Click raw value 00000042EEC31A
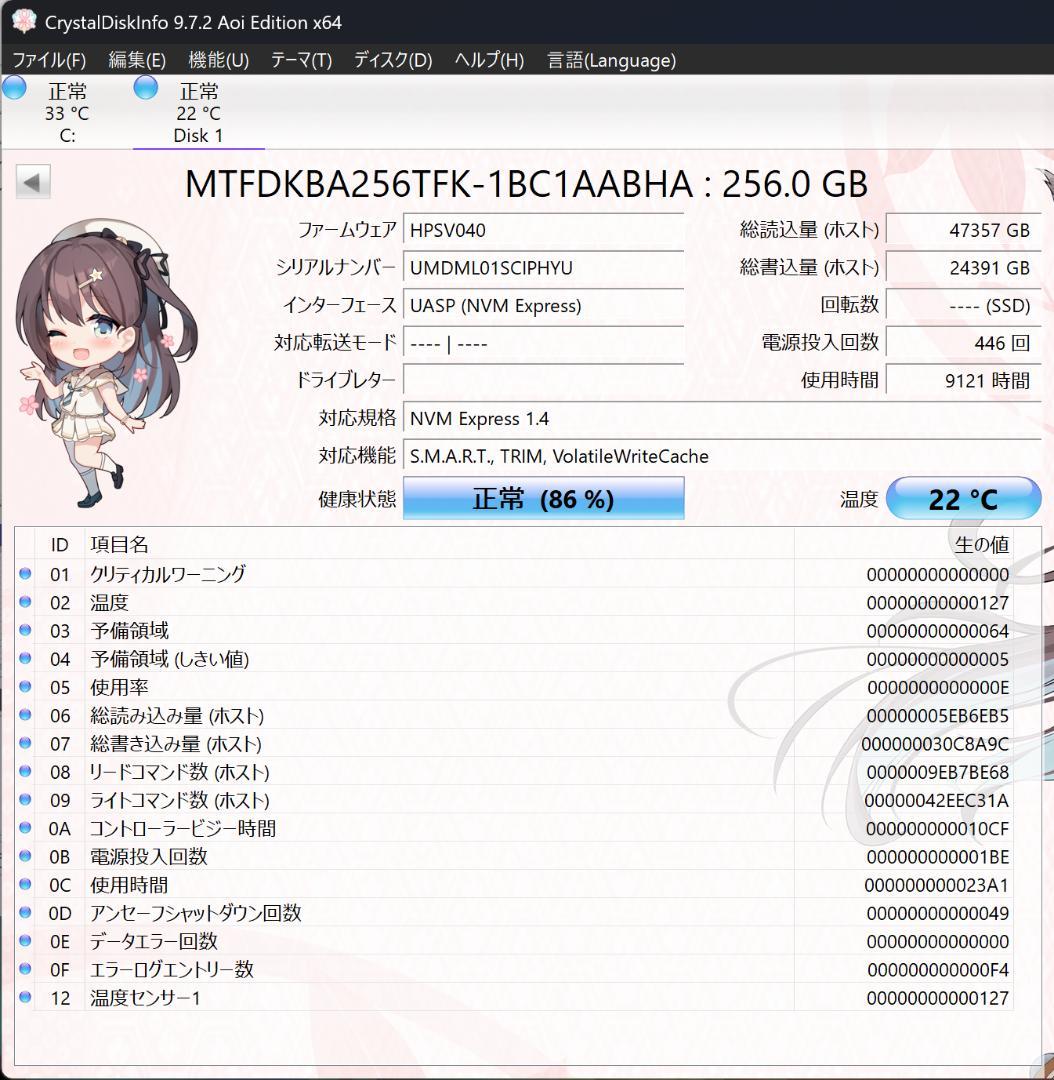The height and width of the screenshot is (1080, 1054). click(x=937, y=800)
